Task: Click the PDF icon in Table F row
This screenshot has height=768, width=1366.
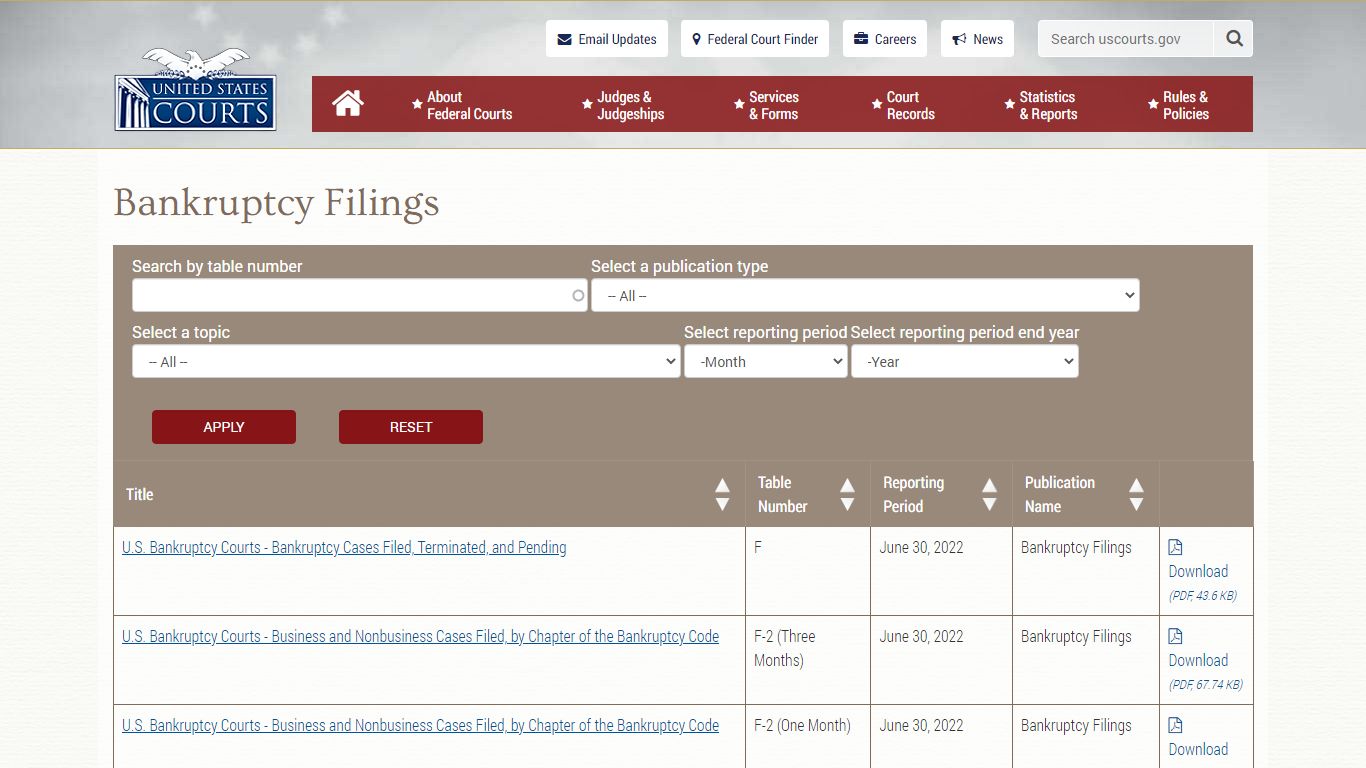Action: [1175, 547]
